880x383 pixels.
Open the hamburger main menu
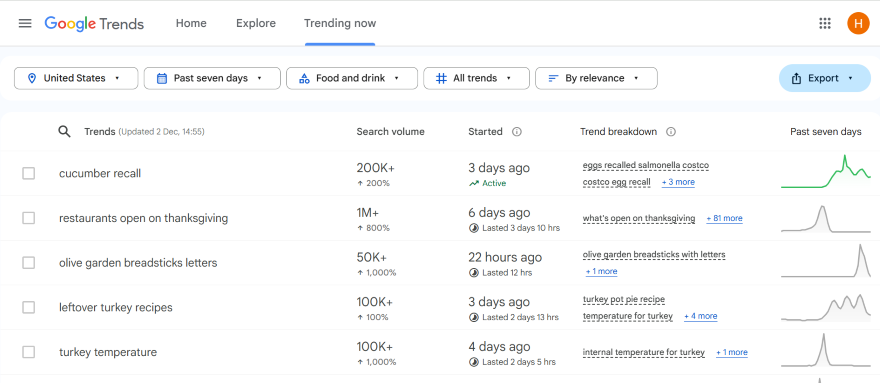pos(25,23)
